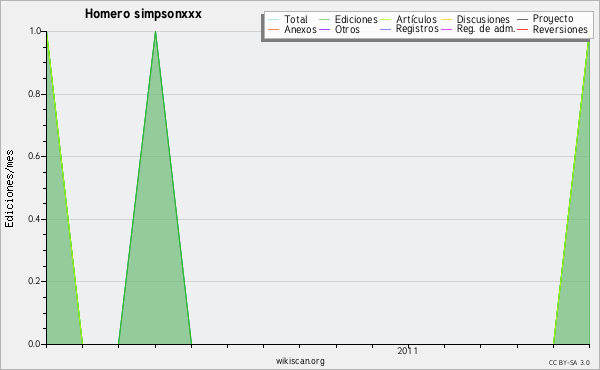
Task: Click the '2011' x-axis label
Action: [407, 351]
